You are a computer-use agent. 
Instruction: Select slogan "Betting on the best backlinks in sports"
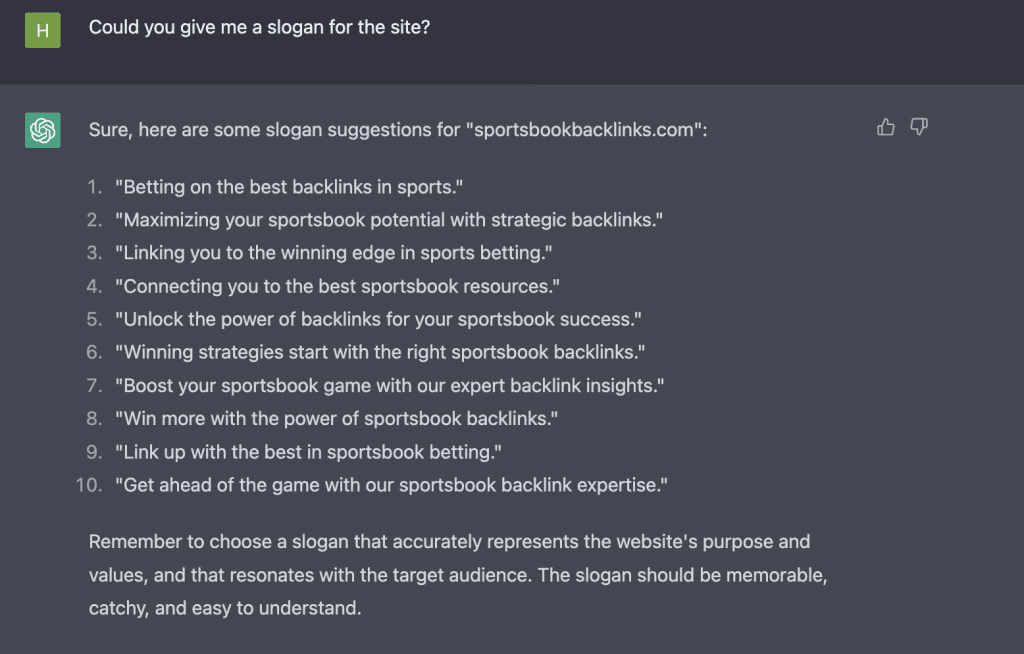coord(289,187)
